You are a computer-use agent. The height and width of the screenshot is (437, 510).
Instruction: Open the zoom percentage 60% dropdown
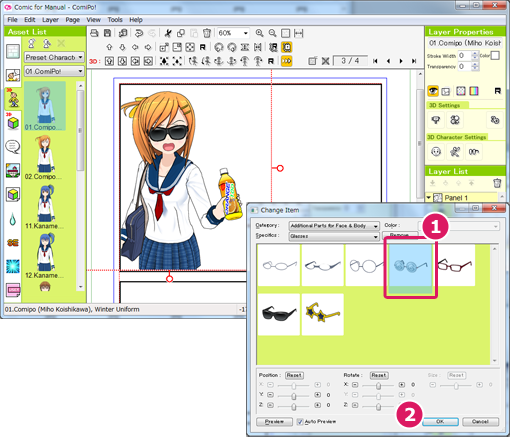point(246,33)
